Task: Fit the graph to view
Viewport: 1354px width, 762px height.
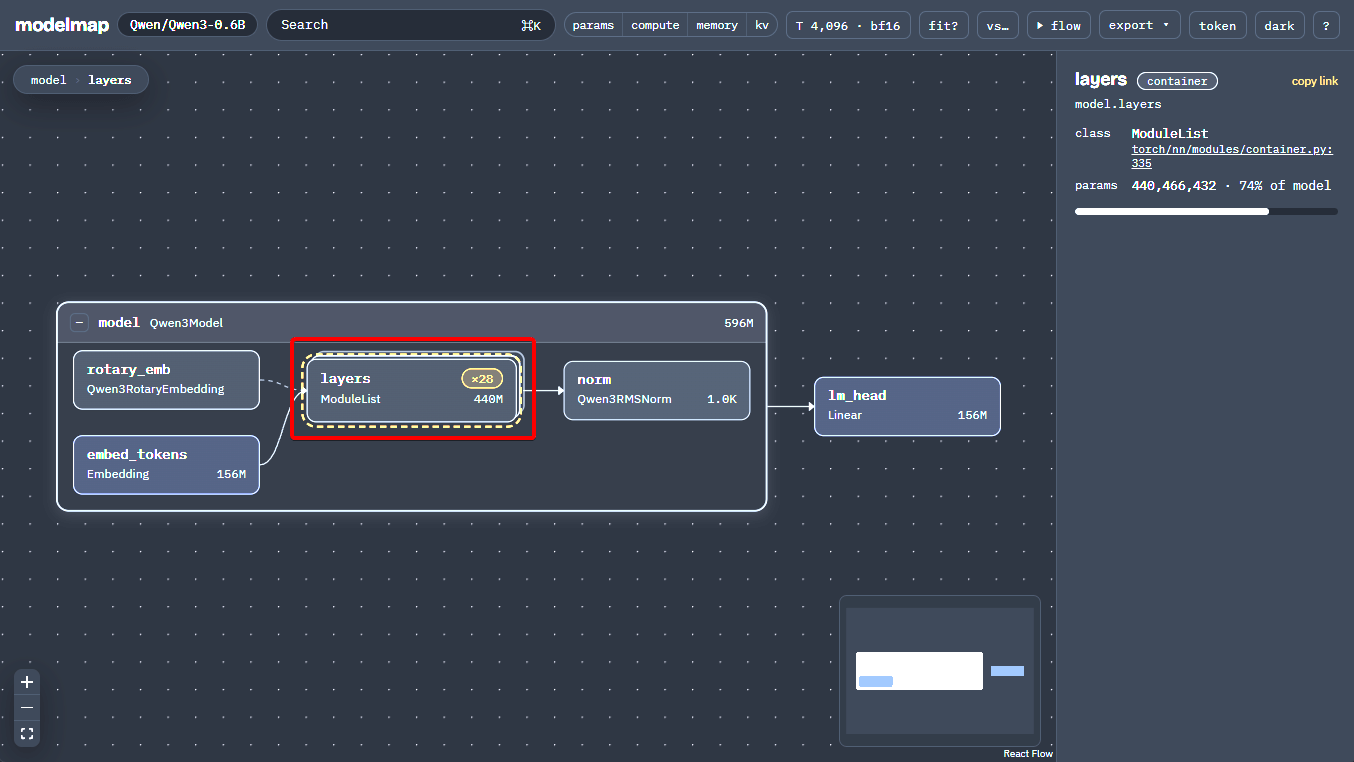Action: (27, 734)
